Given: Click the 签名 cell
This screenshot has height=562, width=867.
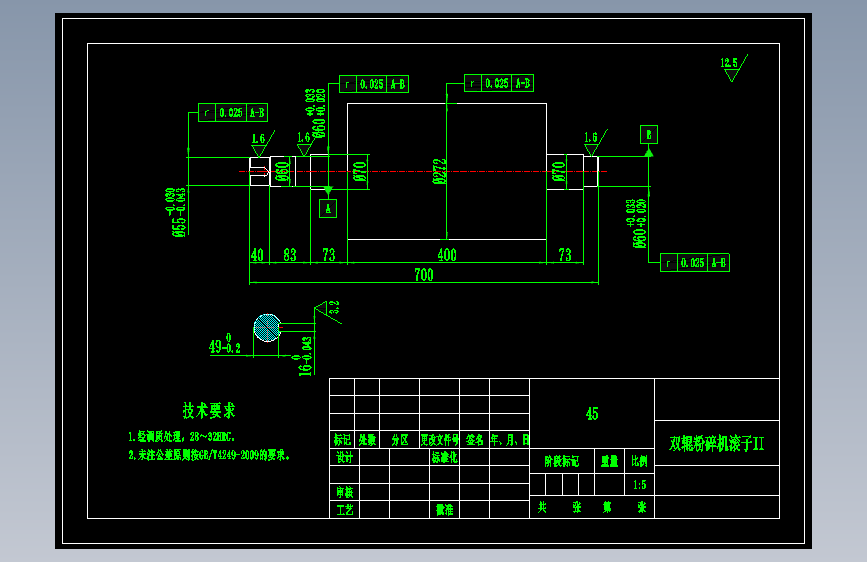Looking at the screenshot, I should tap(474, 440).
